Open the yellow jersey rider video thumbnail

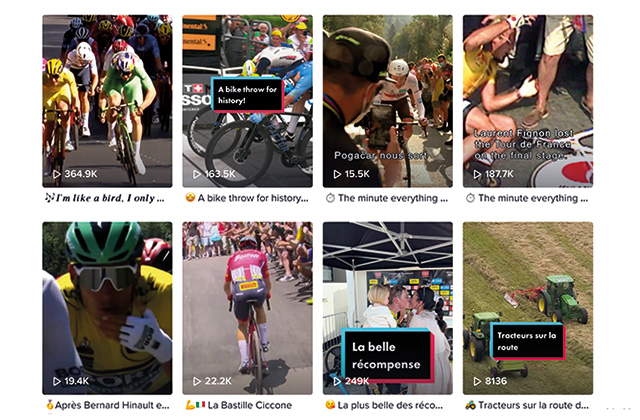[107, 308]
